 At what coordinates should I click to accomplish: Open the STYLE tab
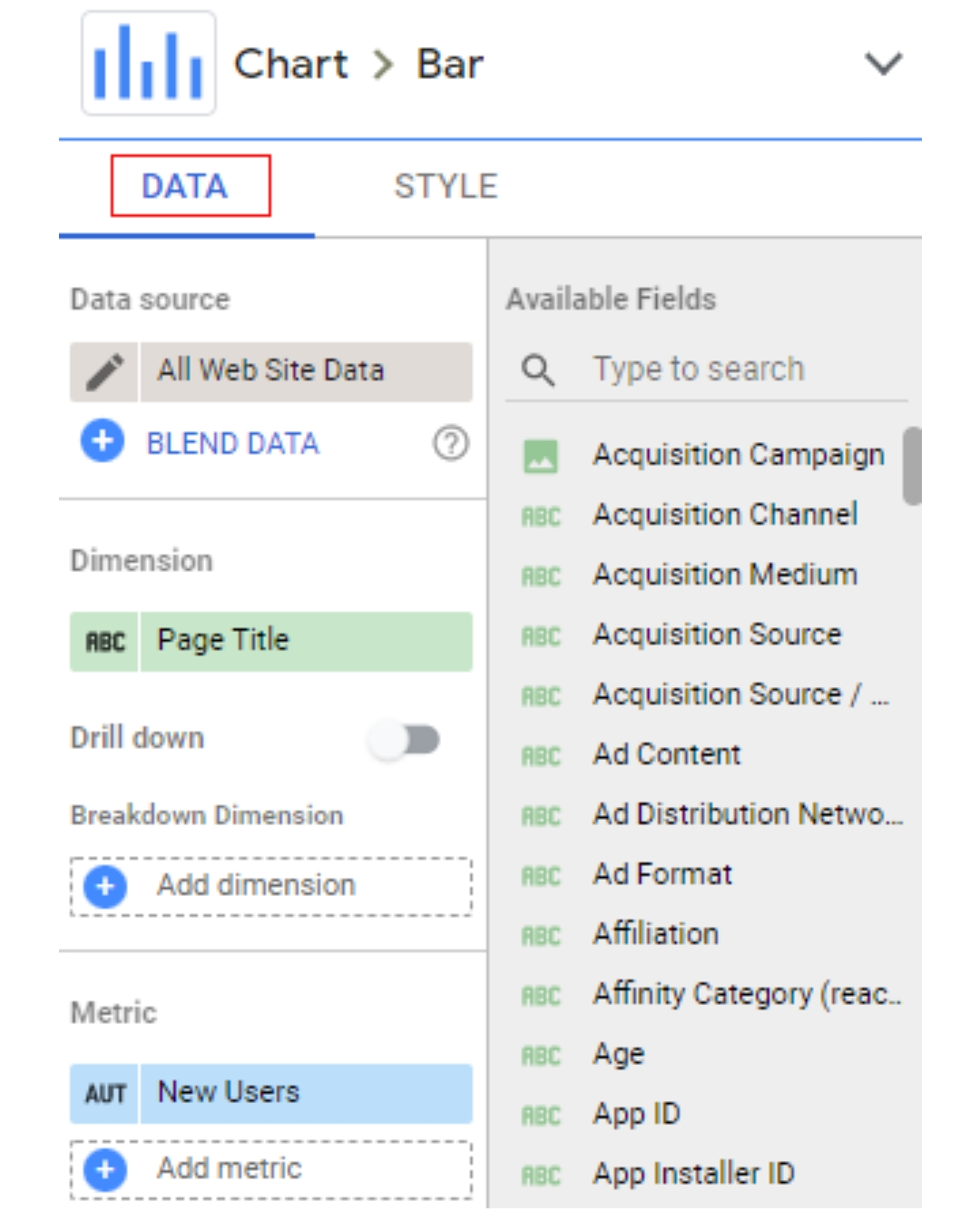(x=446, y=187)
